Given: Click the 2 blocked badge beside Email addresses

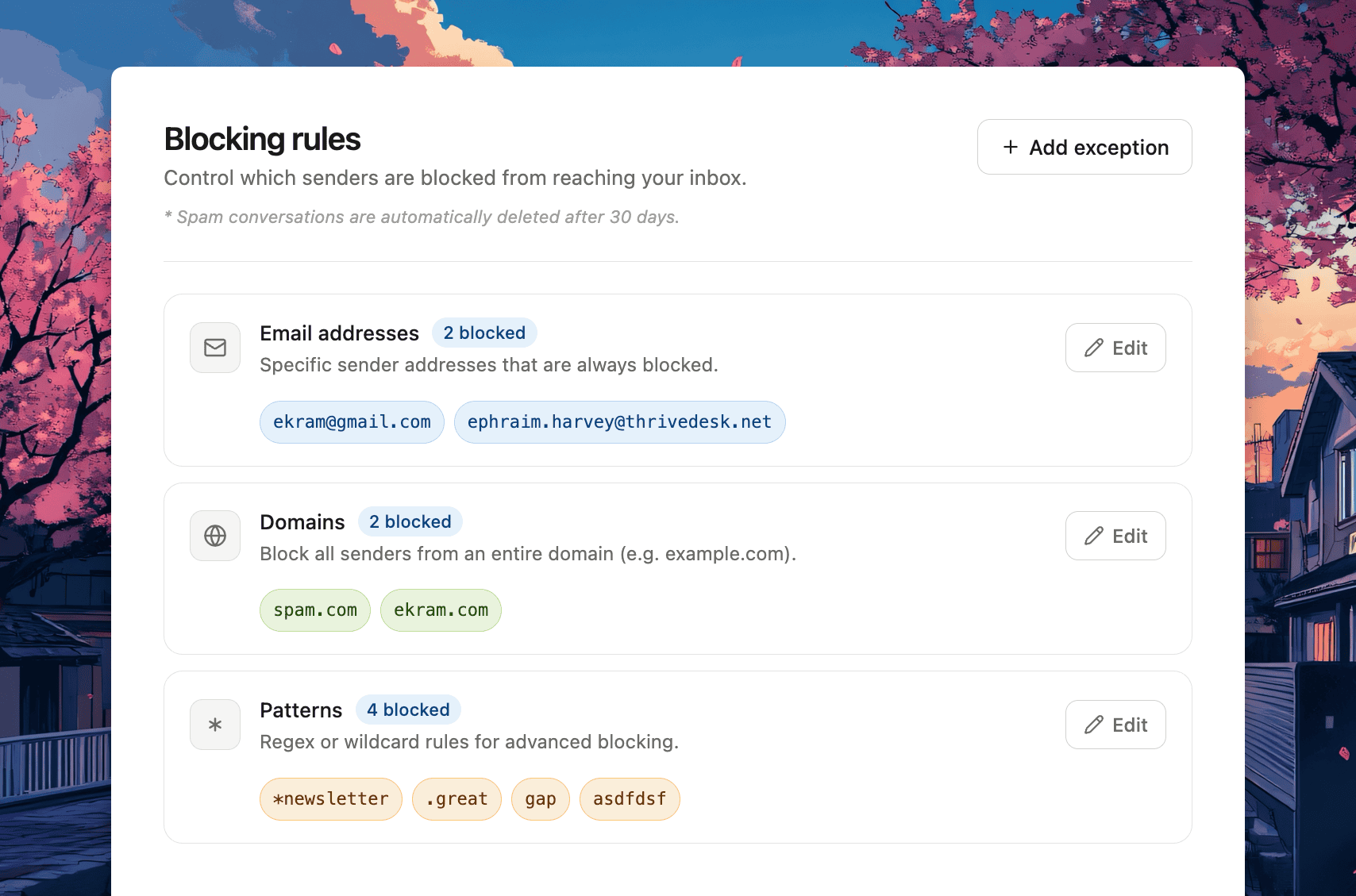Looking at the screenshot, I should (x=484, y=333).
